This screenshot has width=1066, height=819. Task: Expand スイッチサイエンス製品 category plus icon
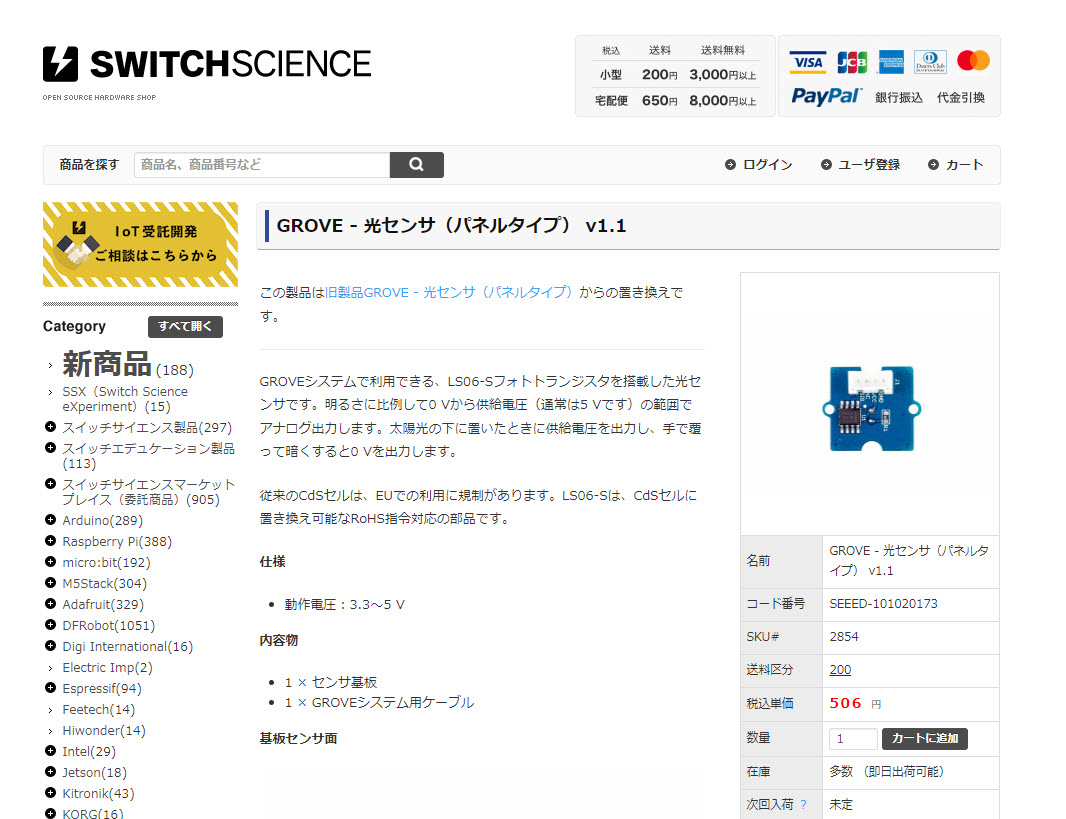coord(50,427)
